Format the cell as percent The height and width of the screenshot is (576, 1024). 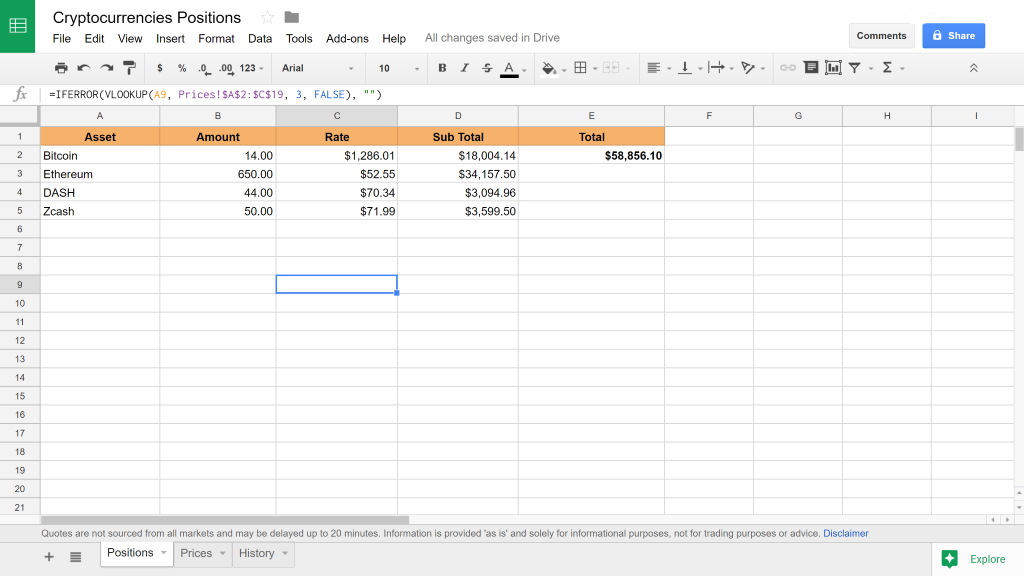point(182,68)
